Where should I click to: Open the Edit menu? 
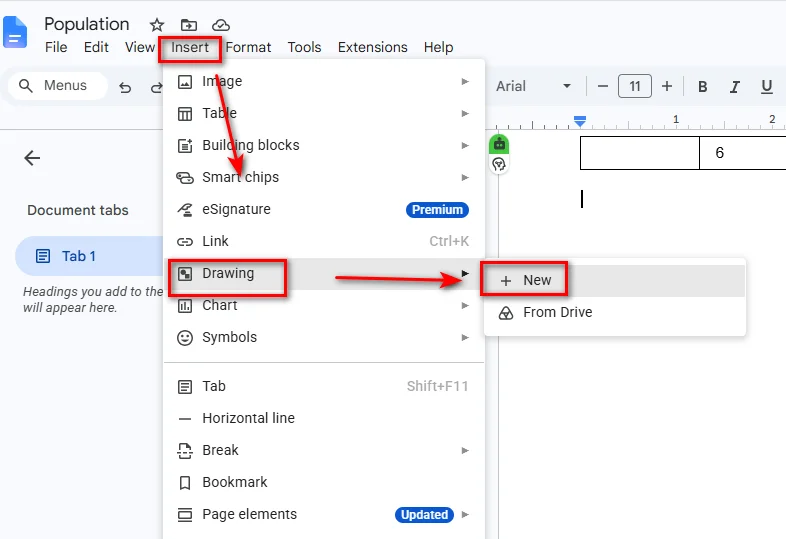pyautogui.click(x=96, y=47)
